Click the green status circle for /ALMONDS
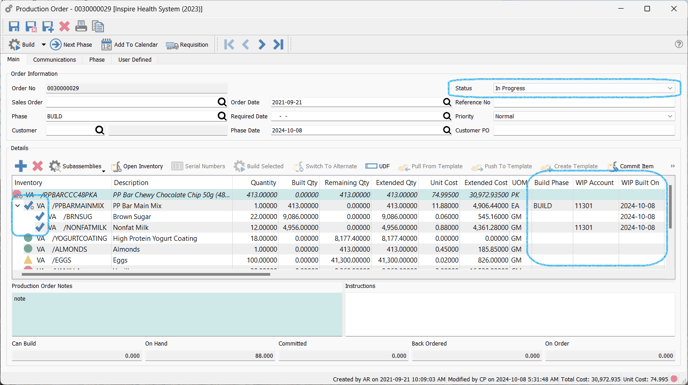Screen dimensions: 688x385 pos(28,249)
